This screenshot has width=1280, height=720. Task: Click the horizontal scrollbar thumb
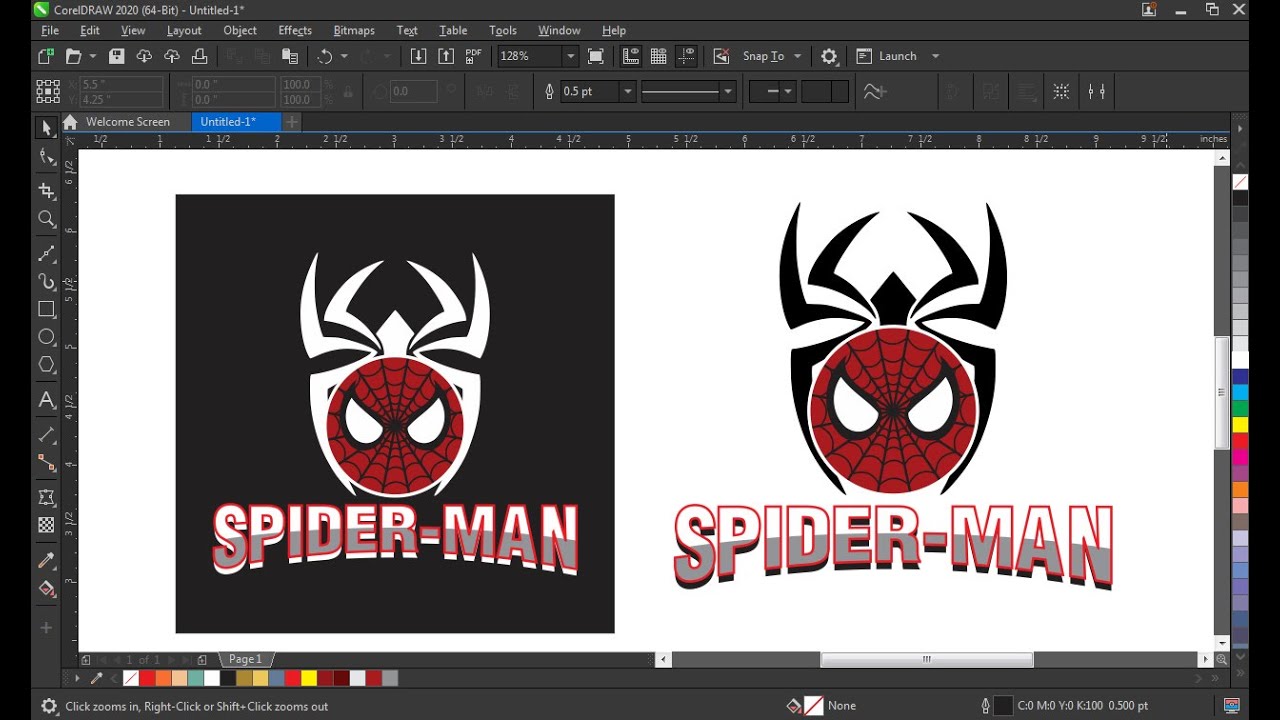pos(927,660)
